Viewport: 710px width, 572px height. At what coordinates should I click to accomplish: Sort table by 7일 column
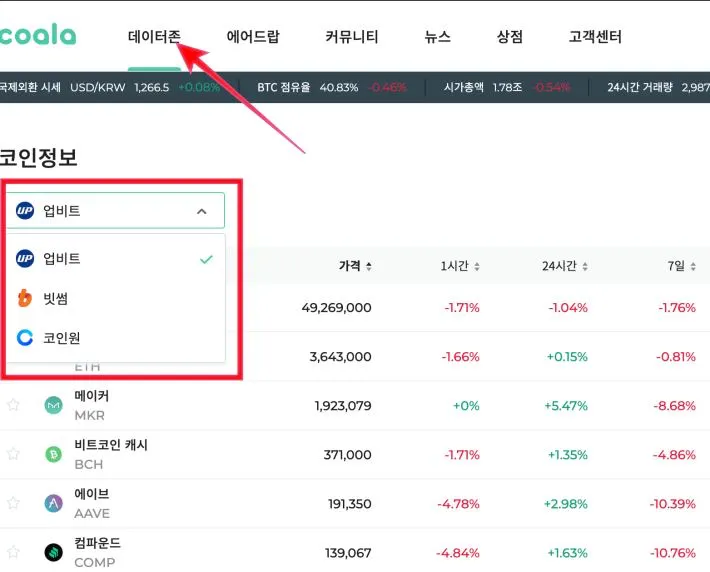681,266
